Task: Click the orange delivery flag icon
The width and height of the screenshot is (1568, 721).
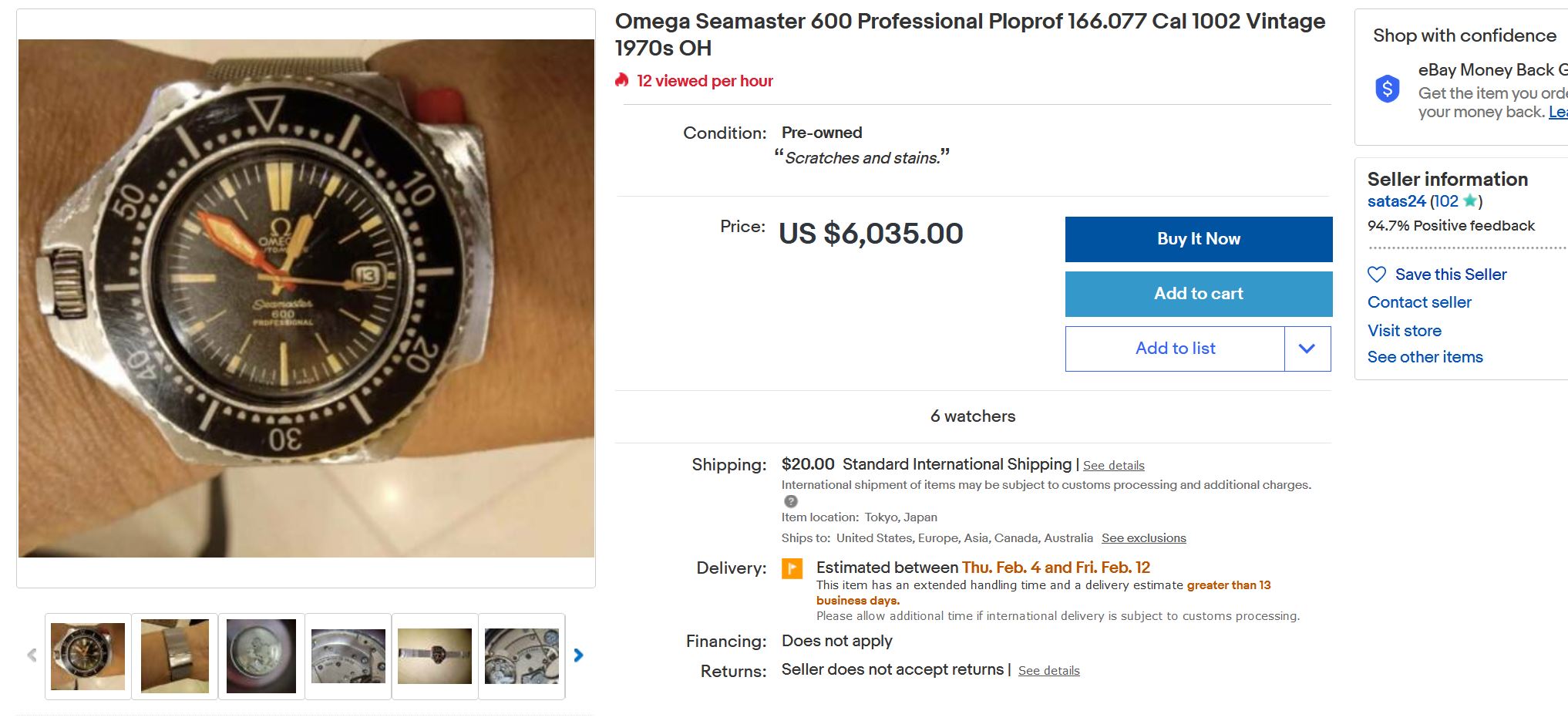Action: pos(792,568)
